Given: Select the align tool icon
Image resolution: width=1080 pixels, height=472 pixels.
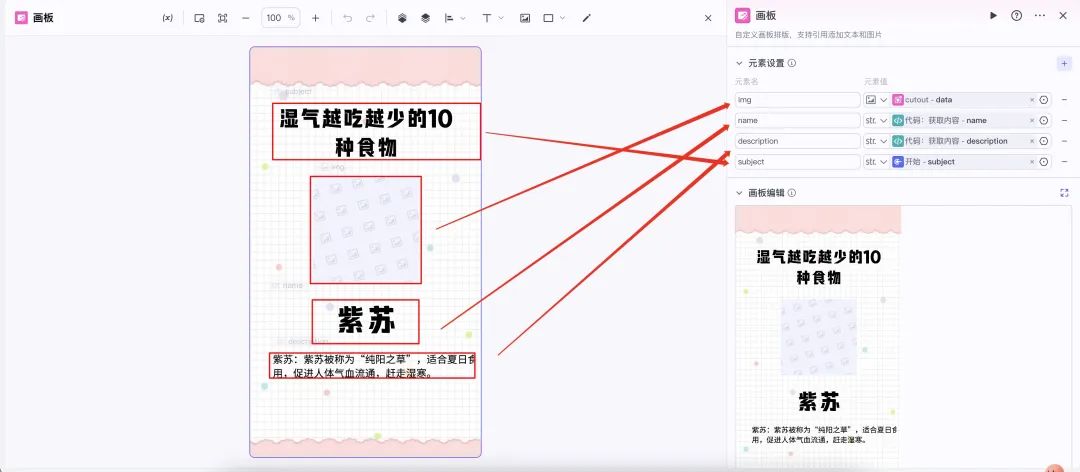Looking at the screenshot, I should (449, 18).
